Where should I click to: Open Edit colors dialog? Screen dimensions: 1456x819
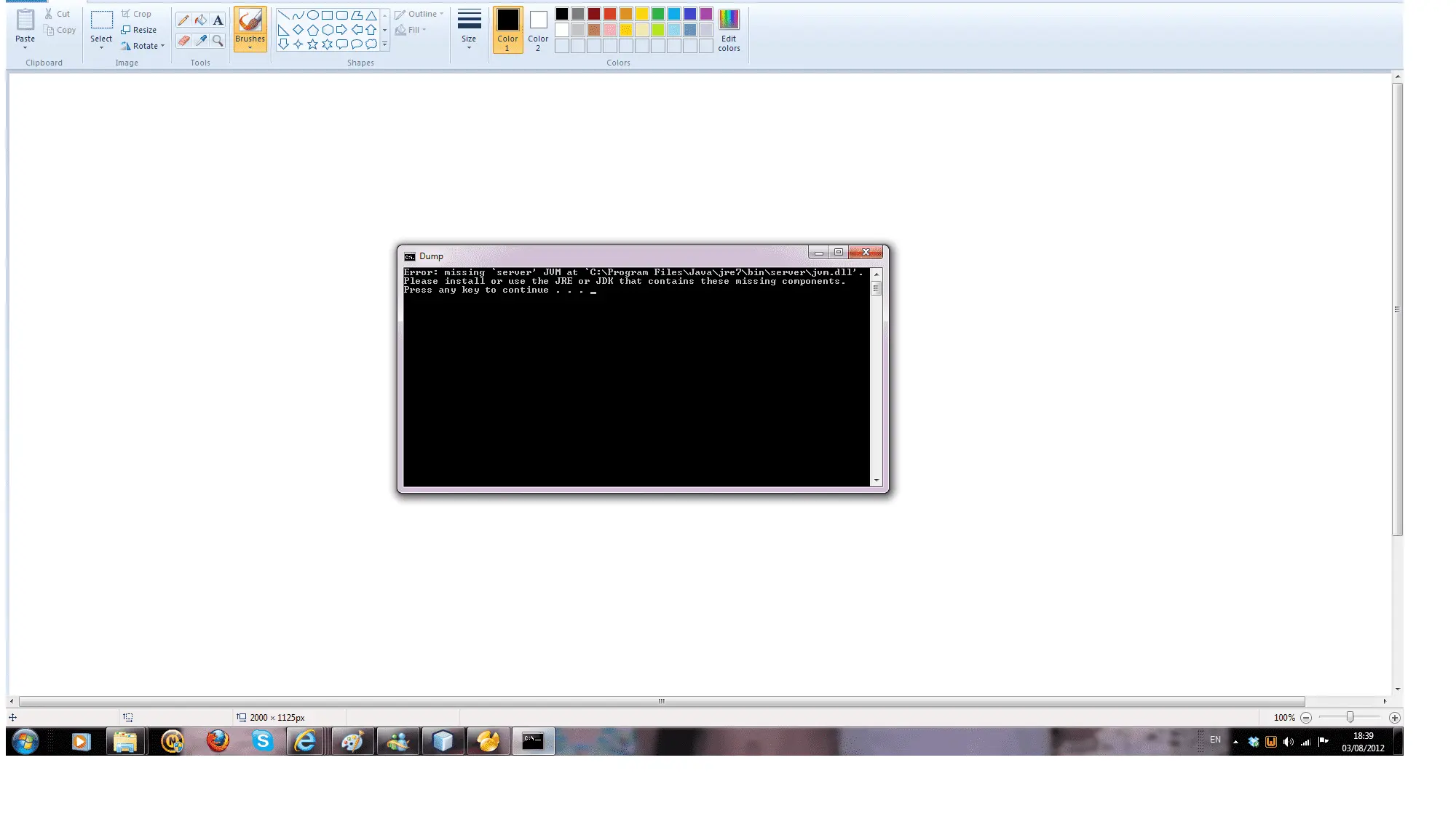pyautogui.click(x=729, y=30)
